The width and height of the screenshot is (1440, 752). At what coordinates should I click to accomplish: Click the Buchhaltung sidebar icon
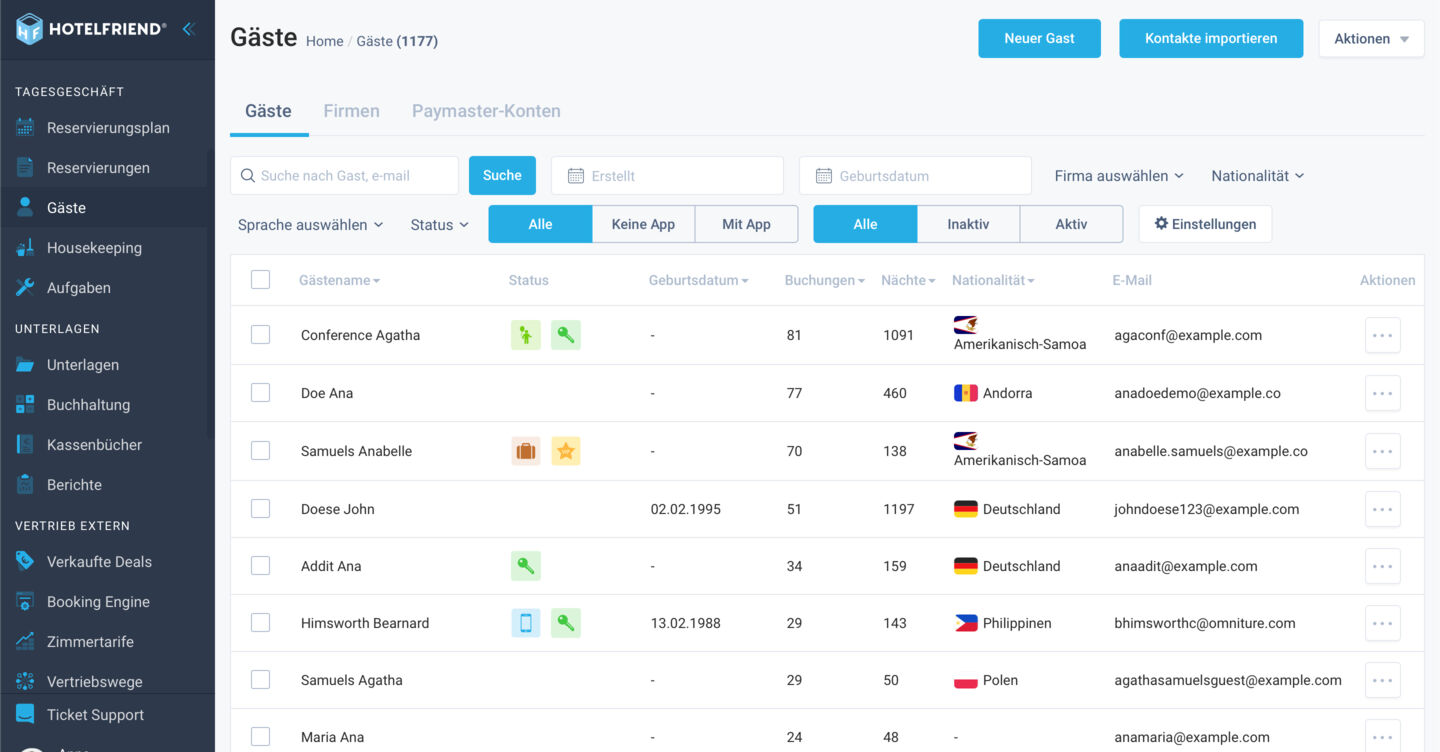tap(25, 405)
